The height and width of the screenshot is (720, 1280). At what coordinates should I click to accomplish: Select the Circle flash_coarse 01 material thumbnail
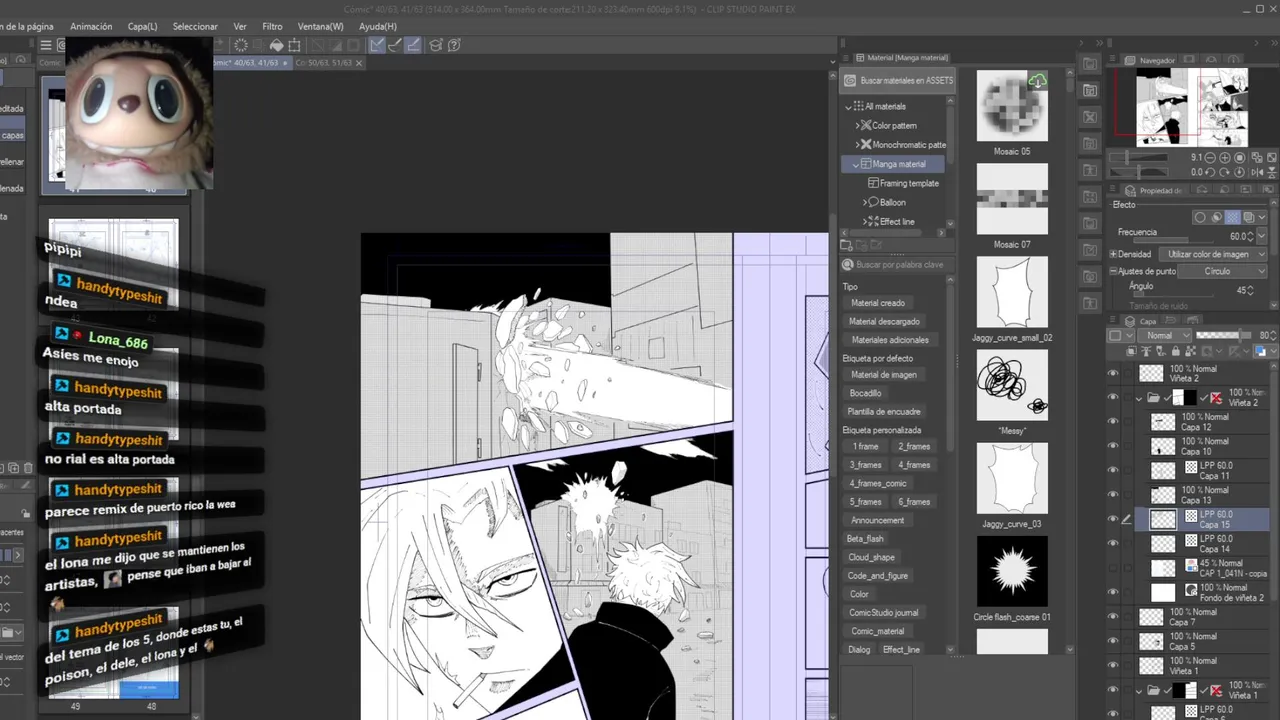coord(1012,572)
